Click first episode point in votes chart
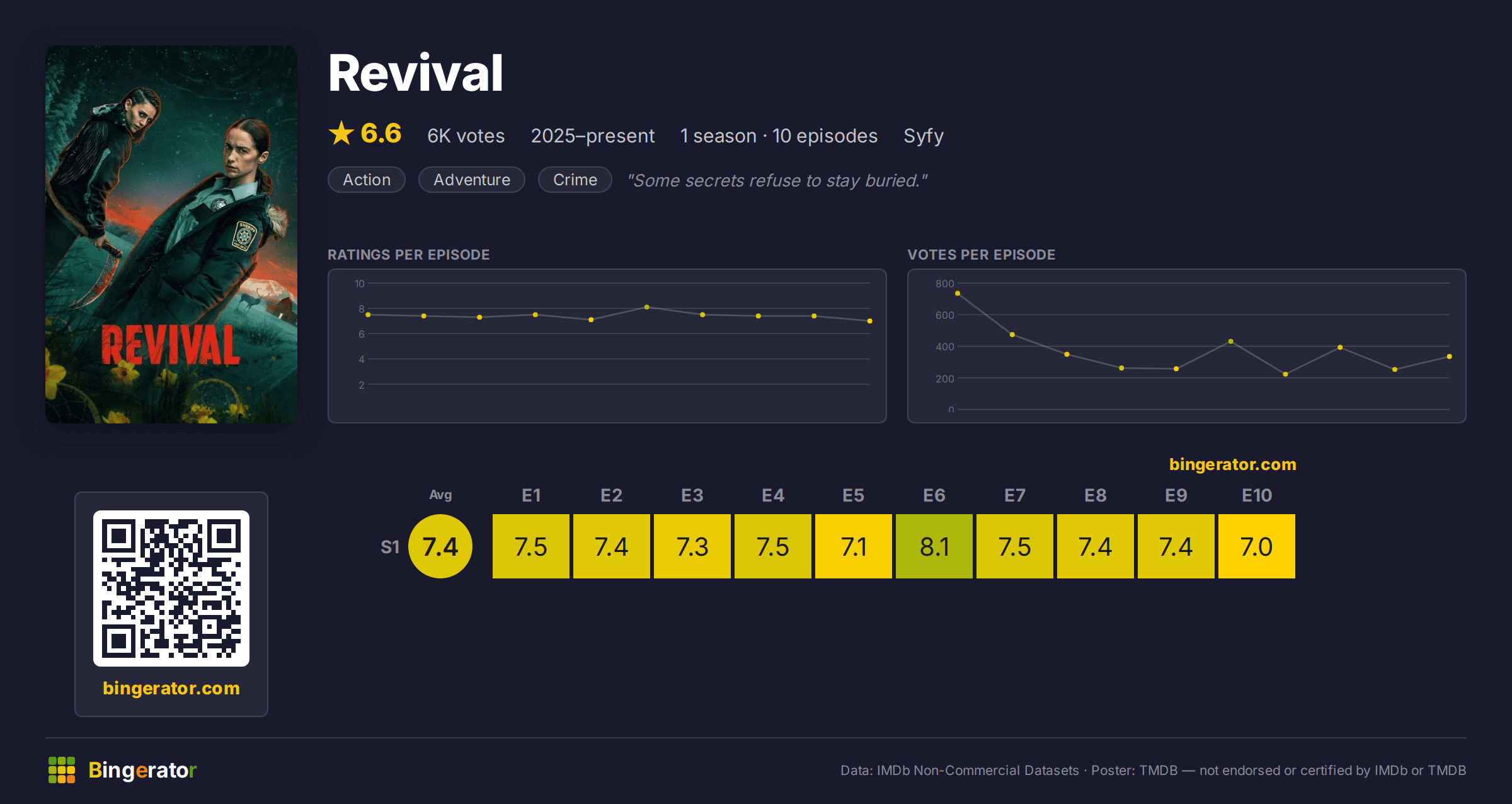This screenshot has width=1512, height=804. [958, 294]
